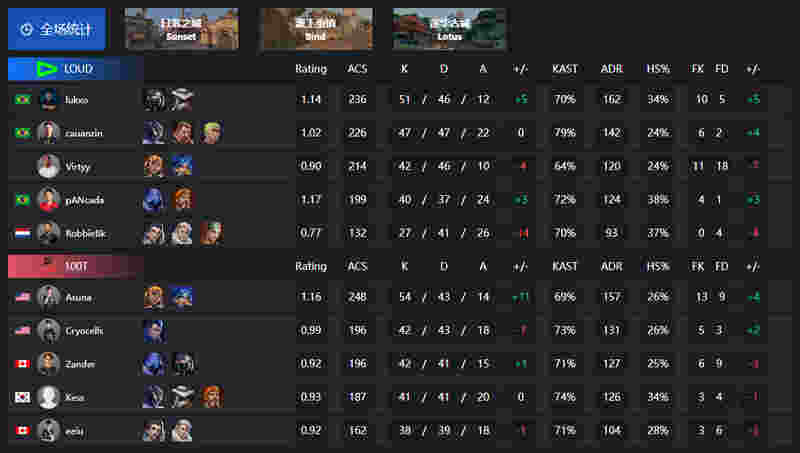This screenshot has height=453, width=800.
Task: Click pANcada's second agent icon
Action: 182,199
